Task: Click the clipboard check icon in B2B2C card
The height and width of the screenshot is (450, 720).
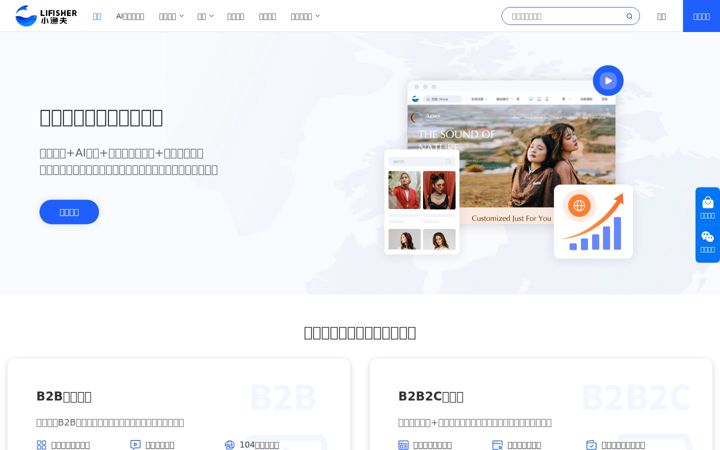Action: click(x=591, y=445)
